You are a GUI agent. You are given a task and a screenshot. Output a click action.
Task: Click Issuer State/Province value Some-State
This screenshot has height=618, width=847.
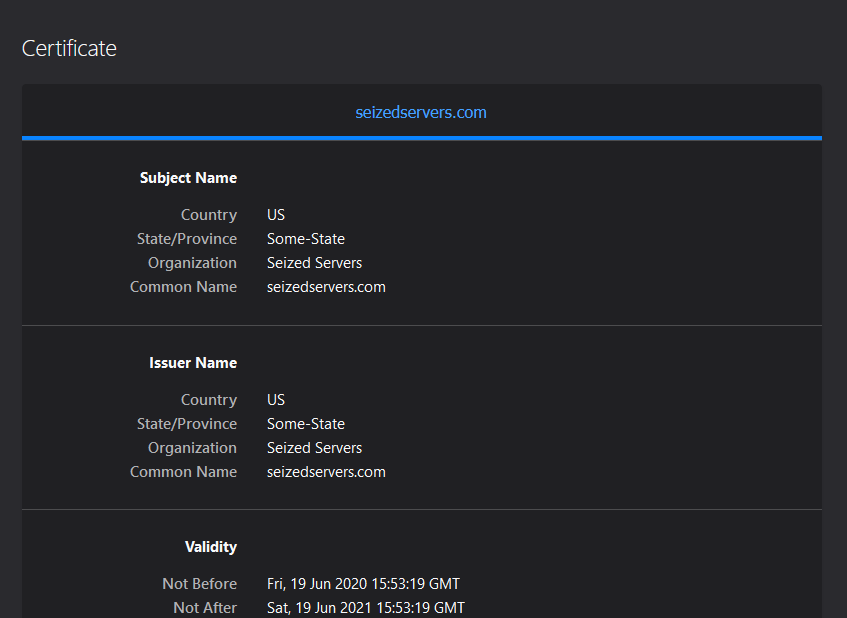click(306, 424)
